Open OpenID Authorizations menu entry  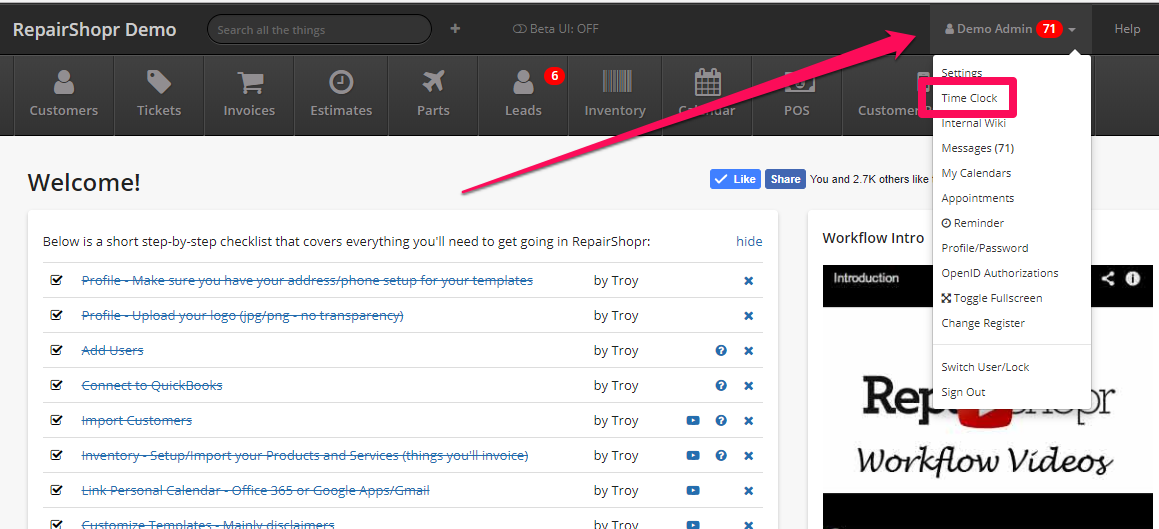click(999, 273)
